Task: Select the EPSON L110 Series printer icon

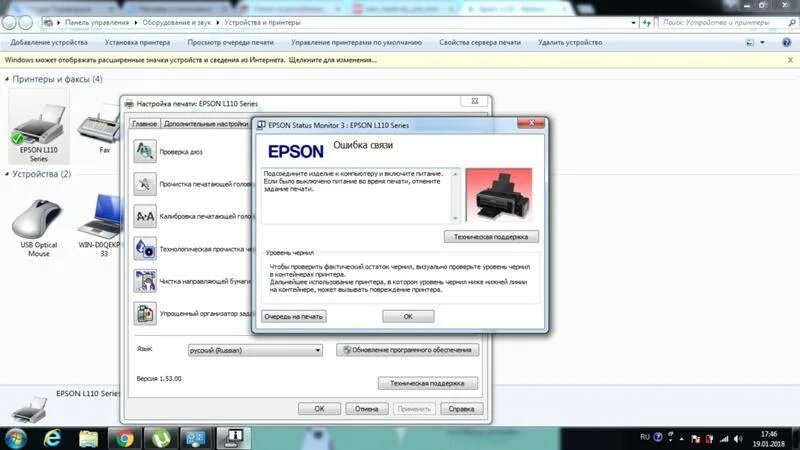Action: click(x=39, y=127)
